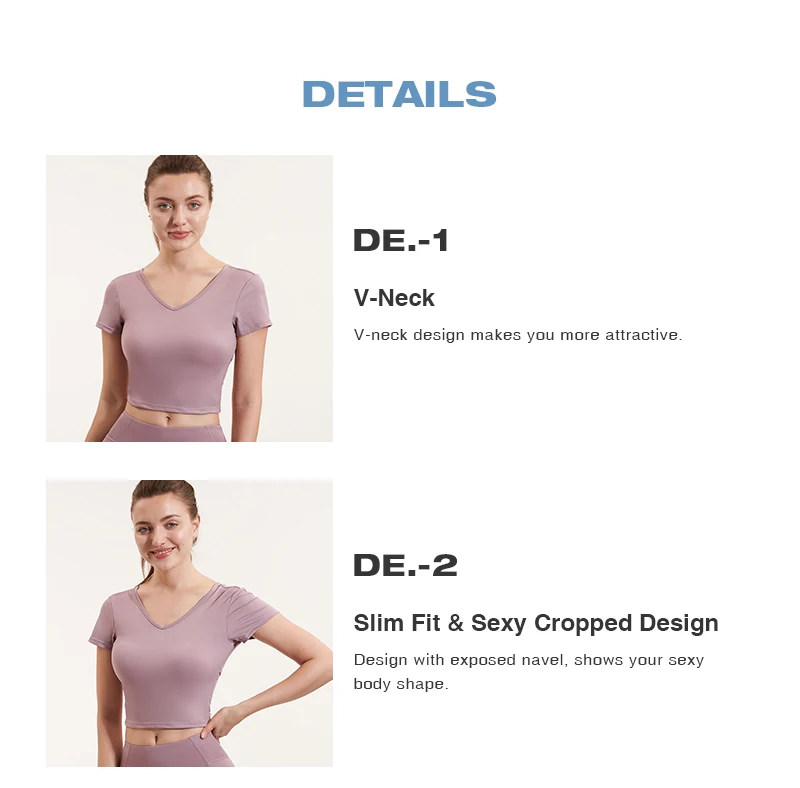Click the leggings waistband in the lower photo
The height and width of the screenshot is (788, 800).
point(176,746)
